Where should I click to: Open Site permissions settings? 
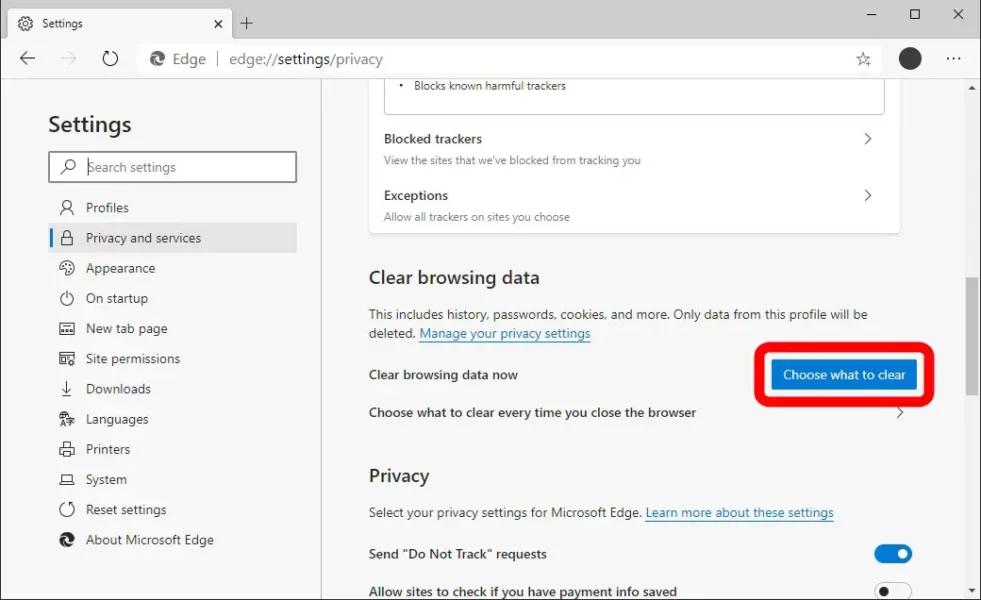click(173, 358)
